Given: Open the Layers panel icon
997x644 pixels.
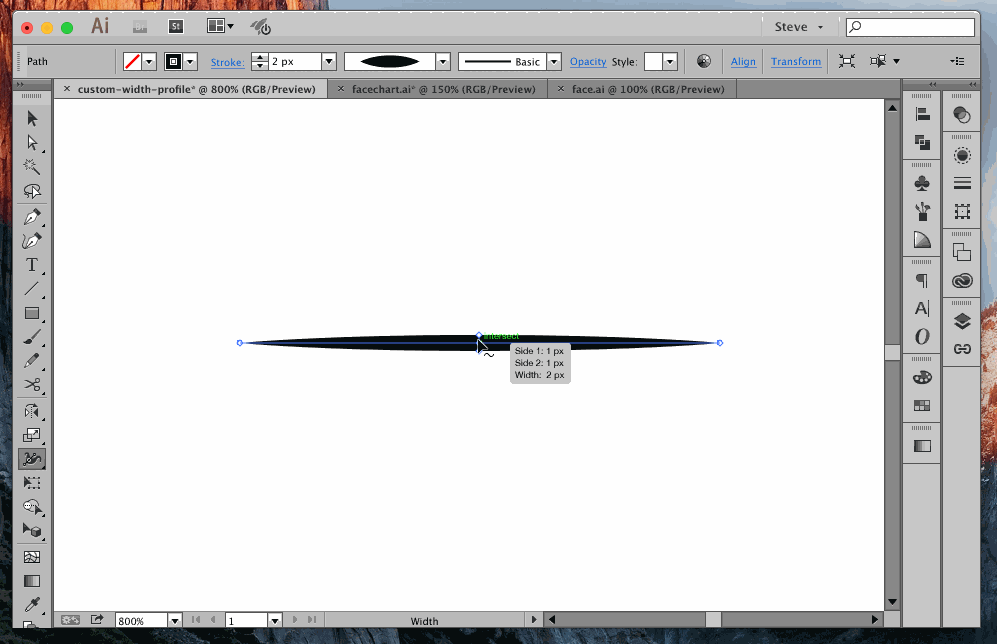Looking at the screenshot, I should point(962,321).
